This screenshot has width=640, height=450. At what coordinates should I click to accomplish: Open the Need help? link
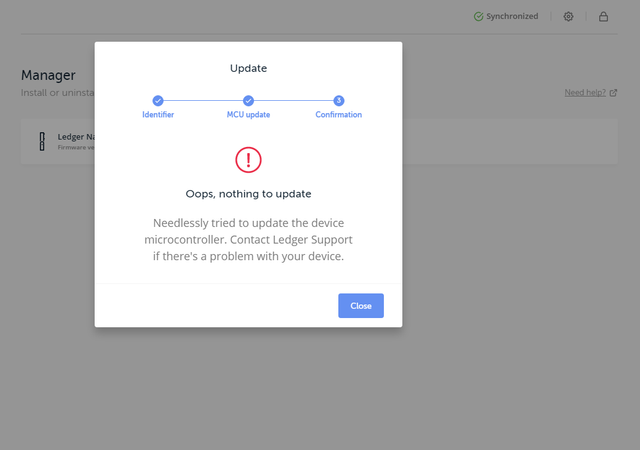point(585,93)
